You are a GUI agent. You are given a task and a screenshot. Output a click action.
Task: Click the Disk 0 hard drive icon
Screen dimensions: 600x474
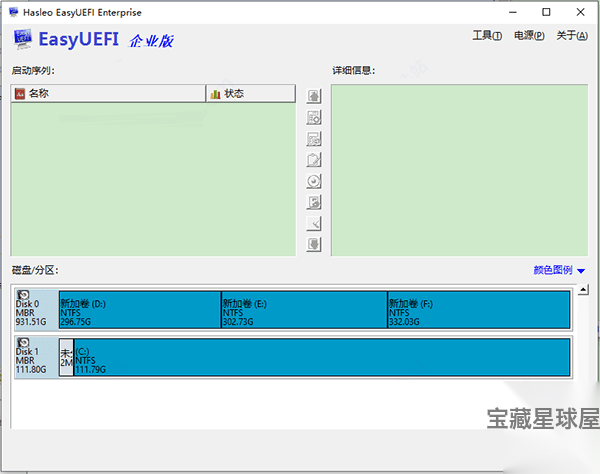click(23, 295)
